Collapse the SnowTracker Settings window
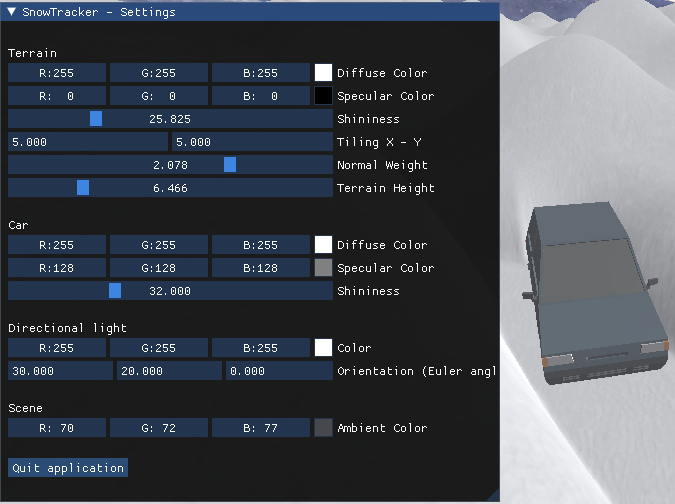The width and height of the screenshot is (675, 504). (12, 12)
